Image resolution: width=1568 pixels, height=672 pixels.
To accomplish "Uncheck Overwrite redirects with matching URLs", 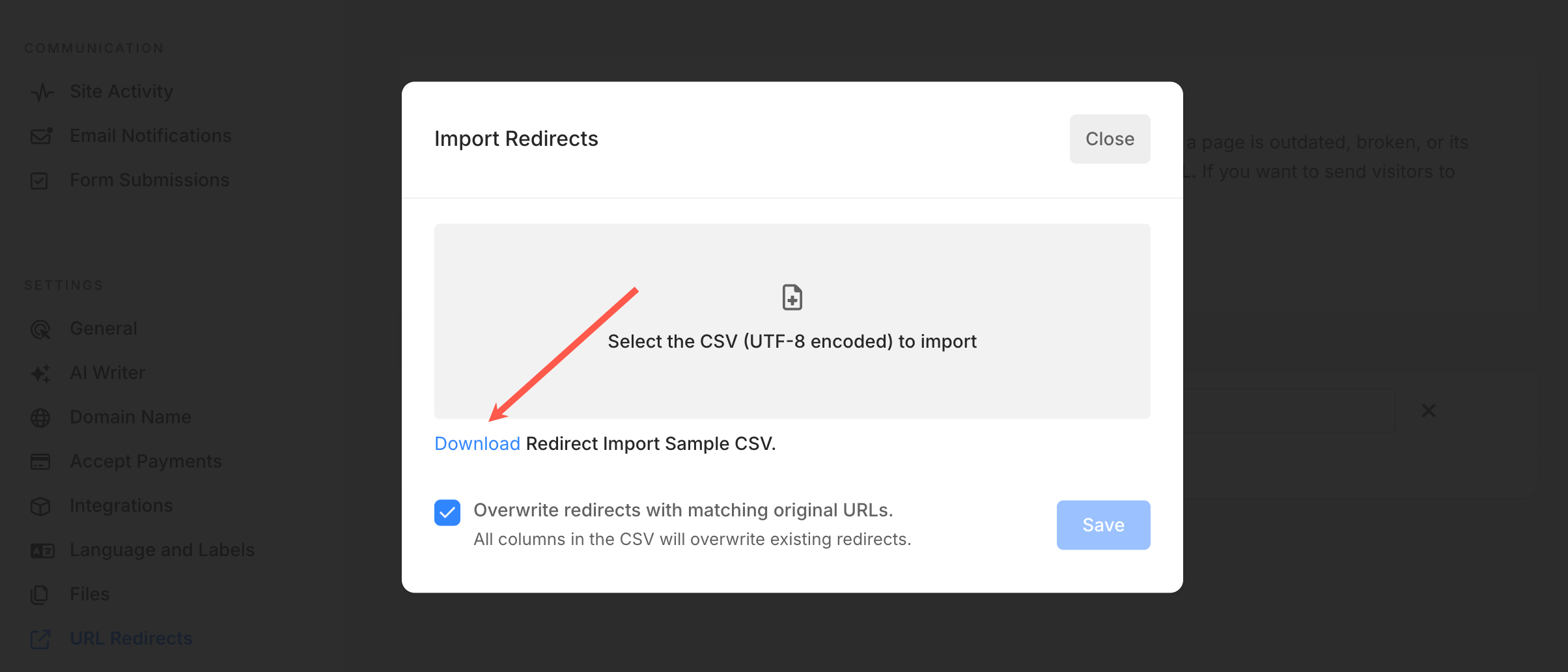I will tap(447, 512).
